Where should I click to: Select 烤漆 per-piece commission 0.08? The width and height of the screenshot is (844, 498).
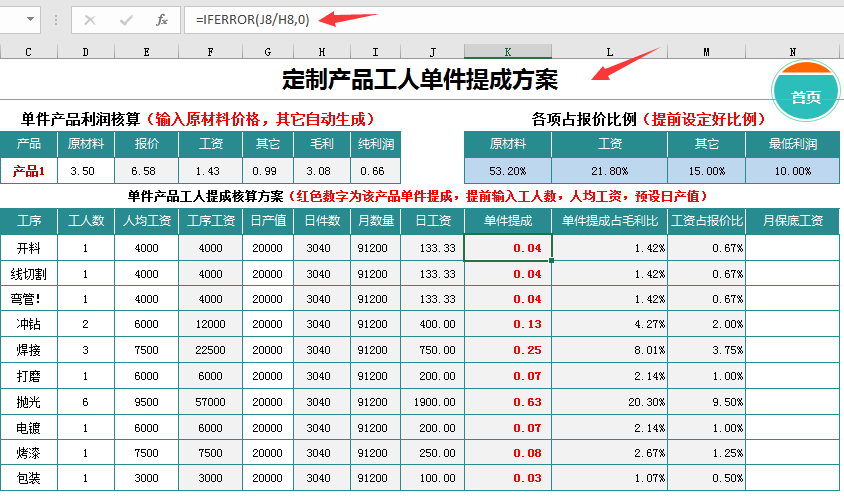coord(508,453)
